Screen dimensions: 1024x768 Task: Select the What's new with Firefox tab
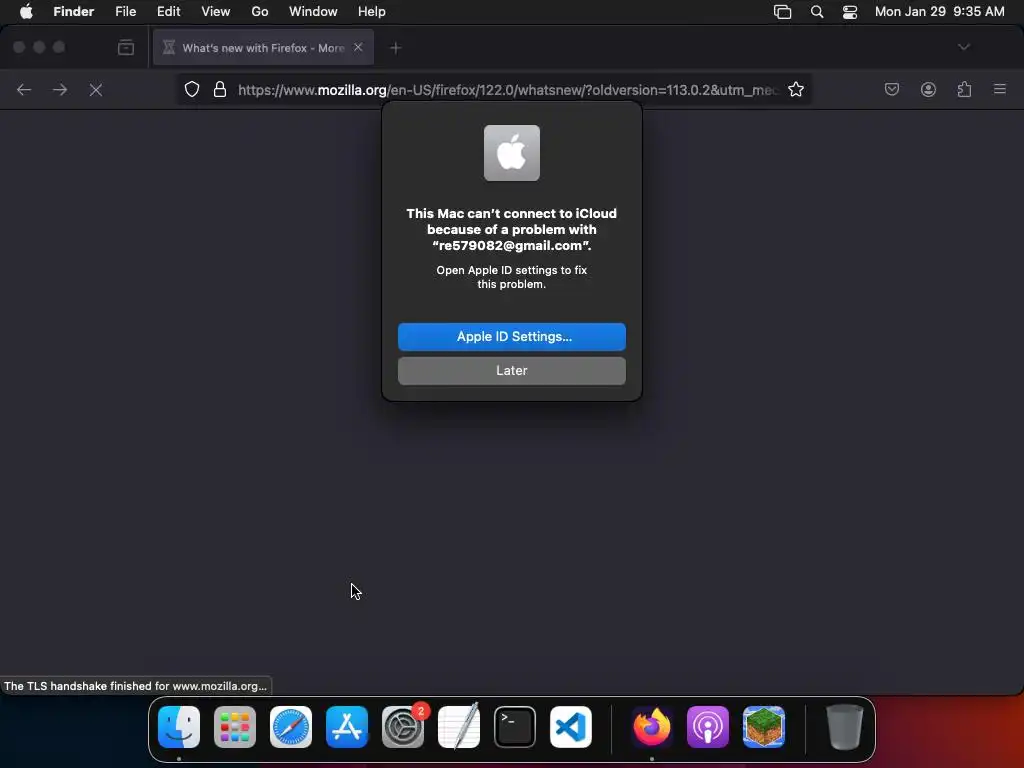263,48
